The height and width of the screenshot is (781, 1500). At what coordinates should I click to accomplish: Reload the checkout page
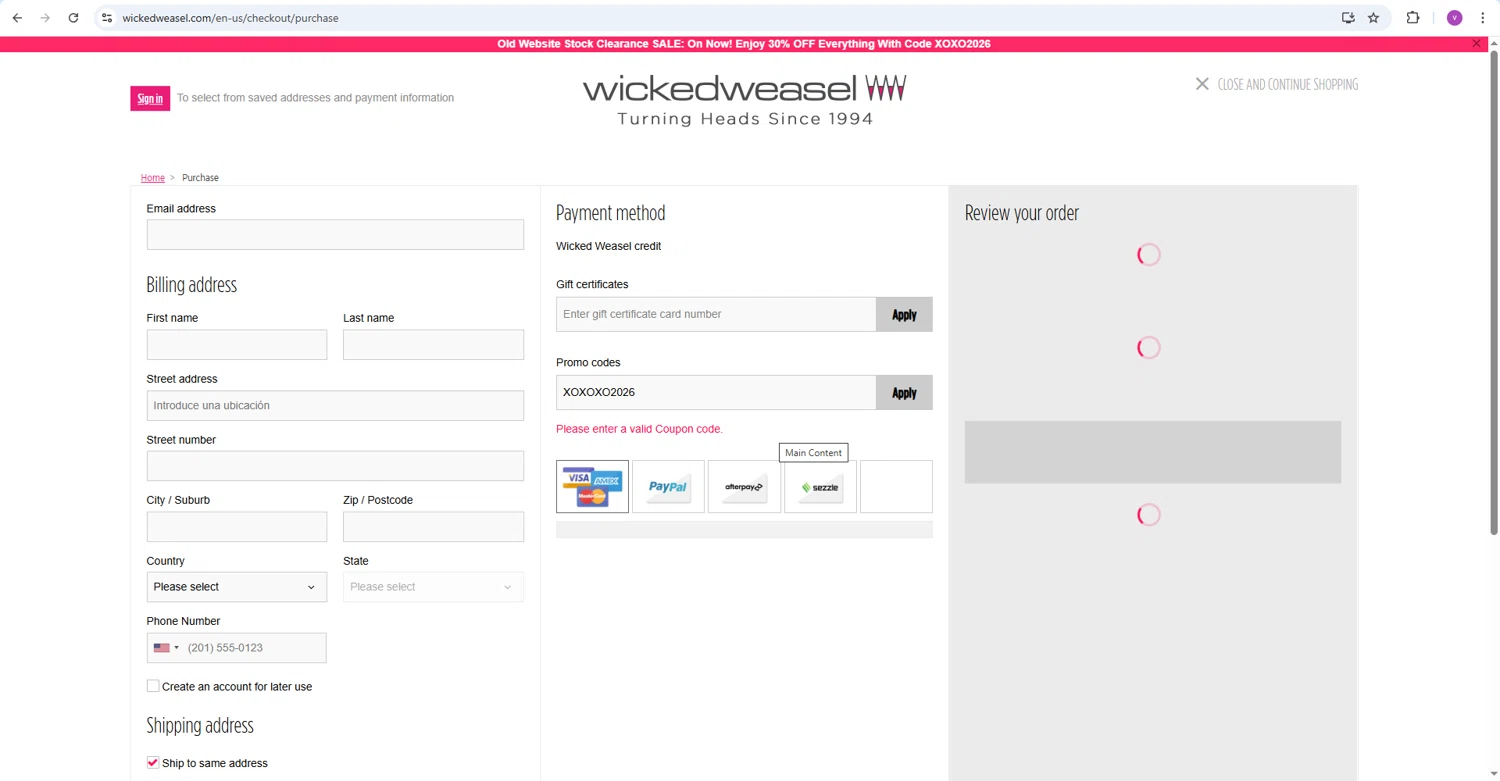(73, 18)
